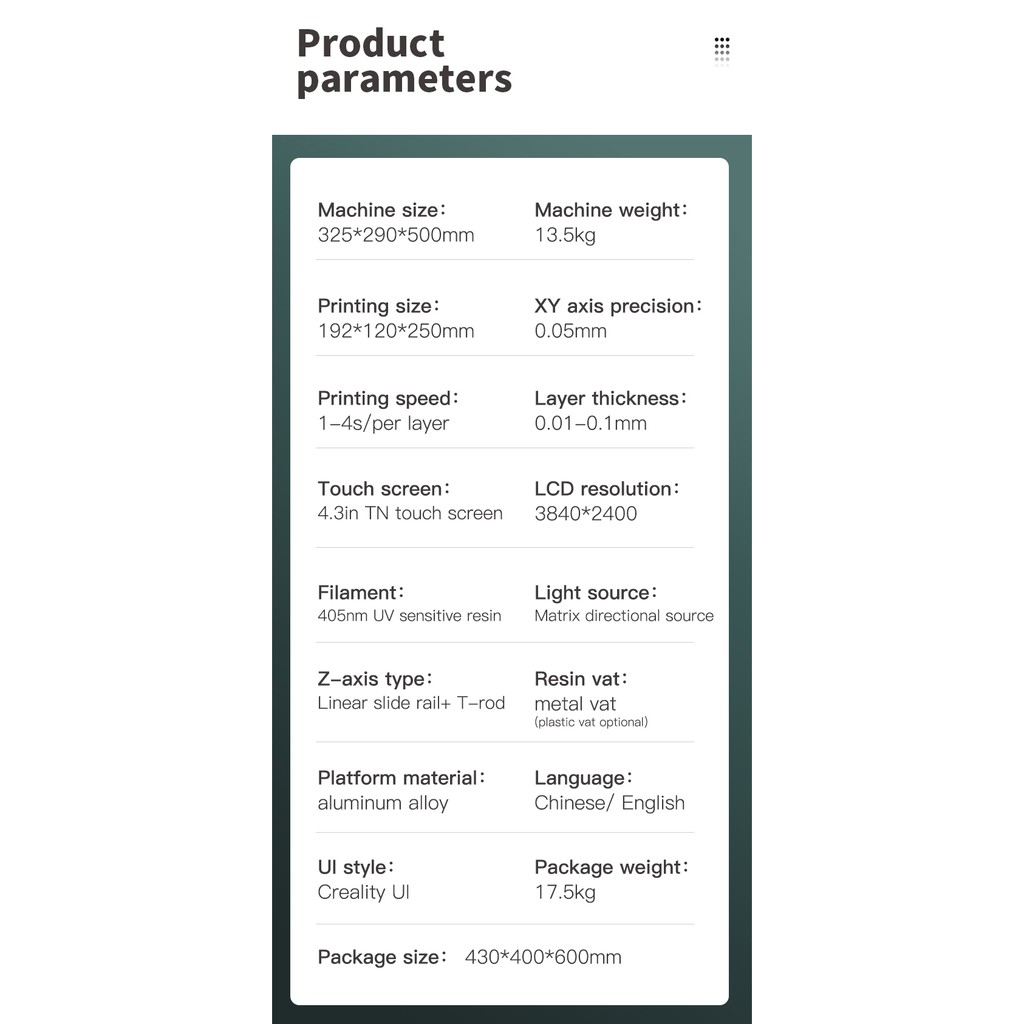Click the 3840*2400 resolution value

(585, 514)
